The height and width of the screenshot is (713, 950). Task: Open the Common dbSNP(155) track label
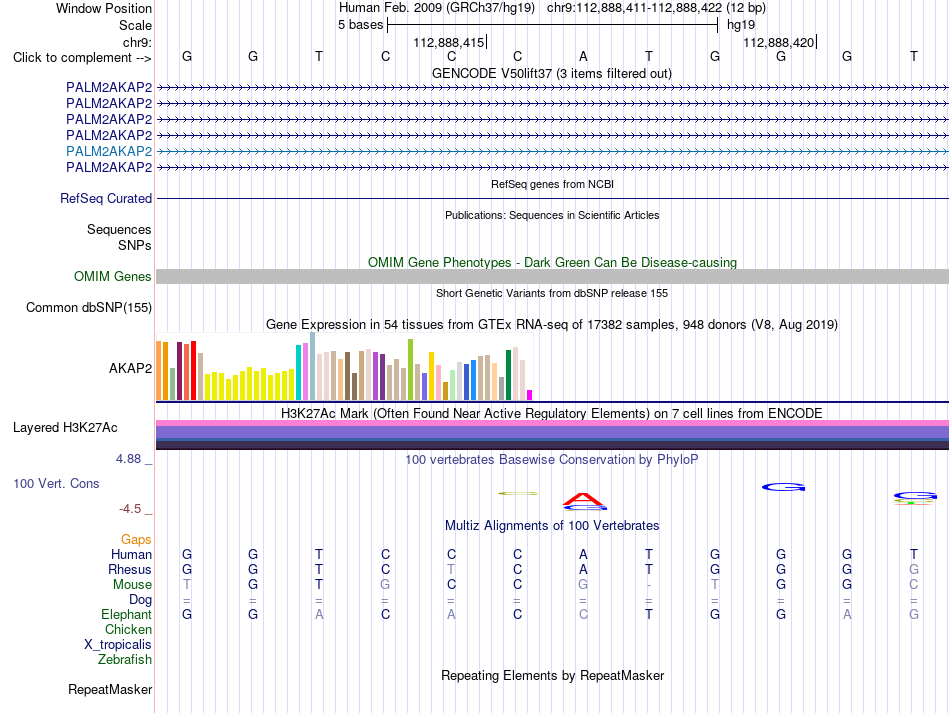click(89, 308)
